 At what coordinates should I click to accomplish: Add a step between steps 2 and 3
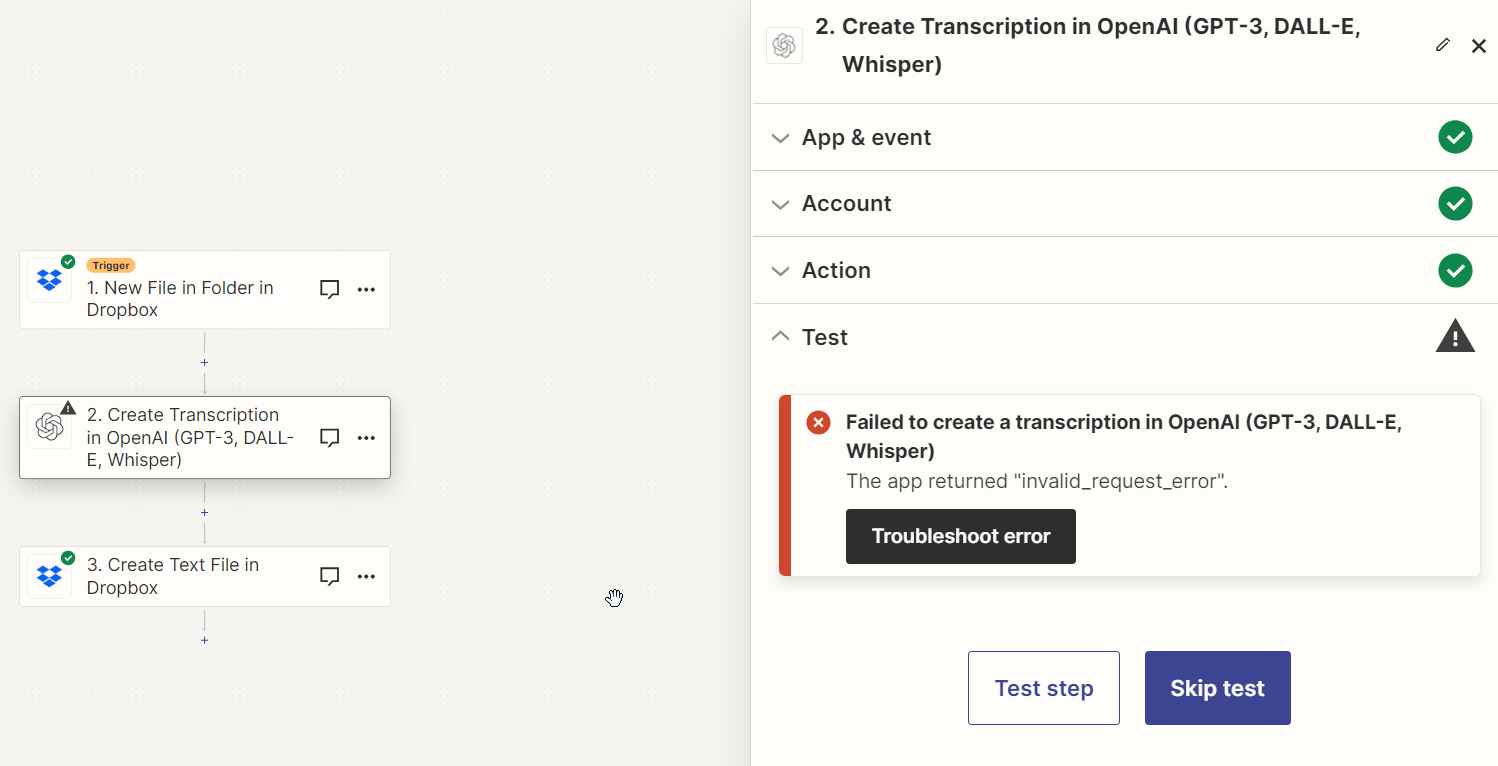coord(204,512)
